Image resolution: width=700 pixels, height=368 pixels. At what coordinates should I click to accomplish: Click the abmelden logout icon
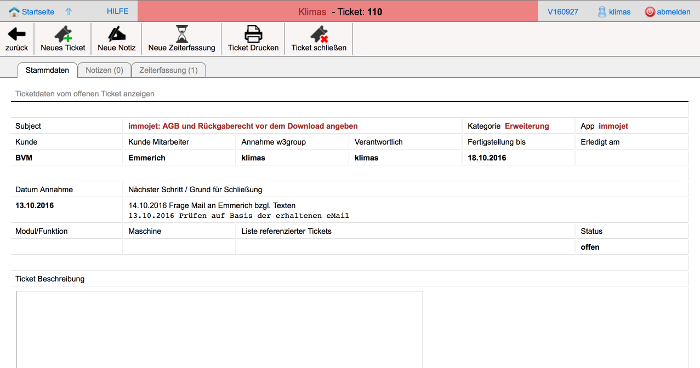pos(650,12)
